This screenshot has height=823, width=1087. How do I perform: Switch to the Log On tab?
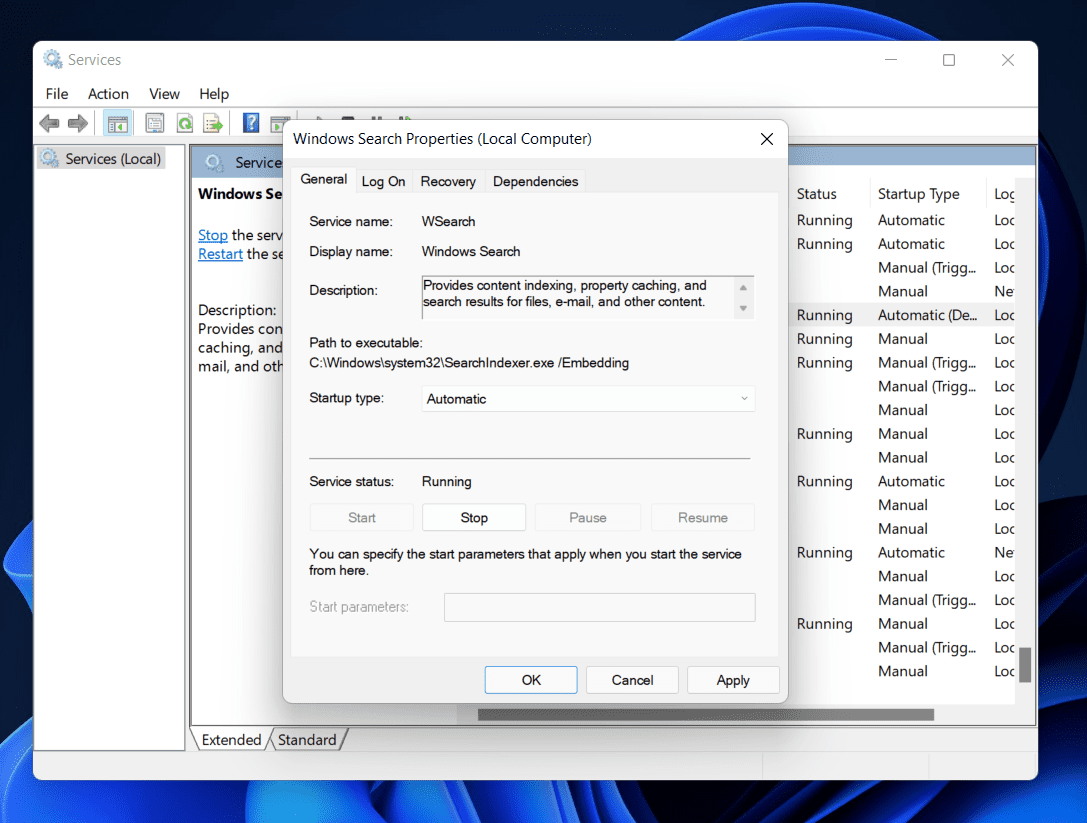tap(383, 181)
